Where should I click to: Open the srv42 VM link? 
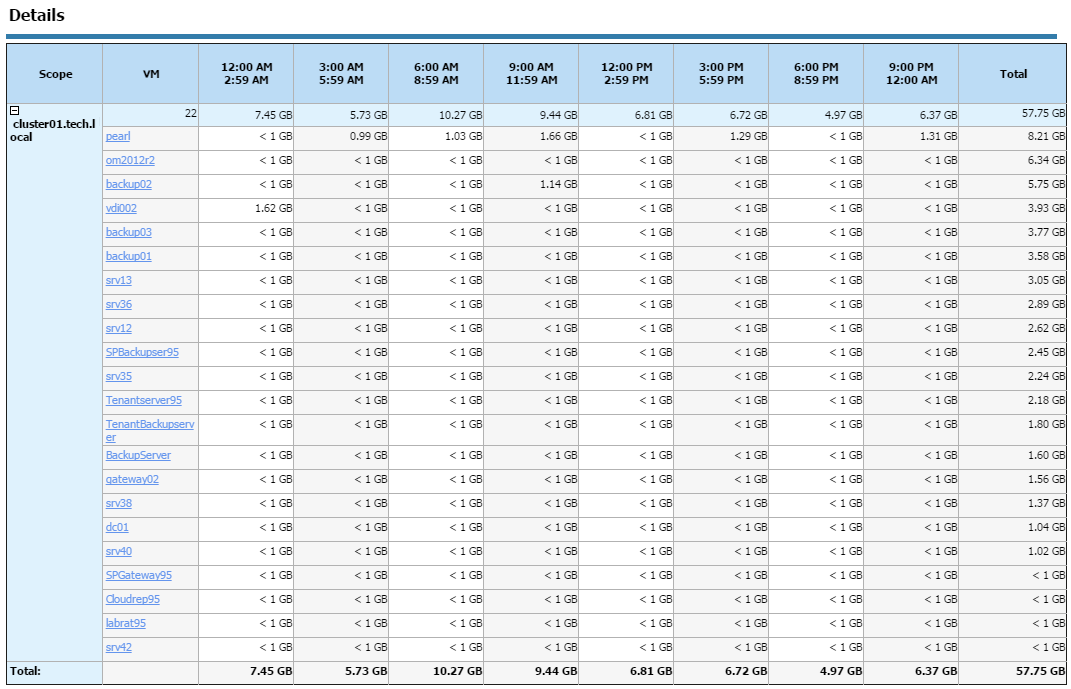(x=119, y=647)
